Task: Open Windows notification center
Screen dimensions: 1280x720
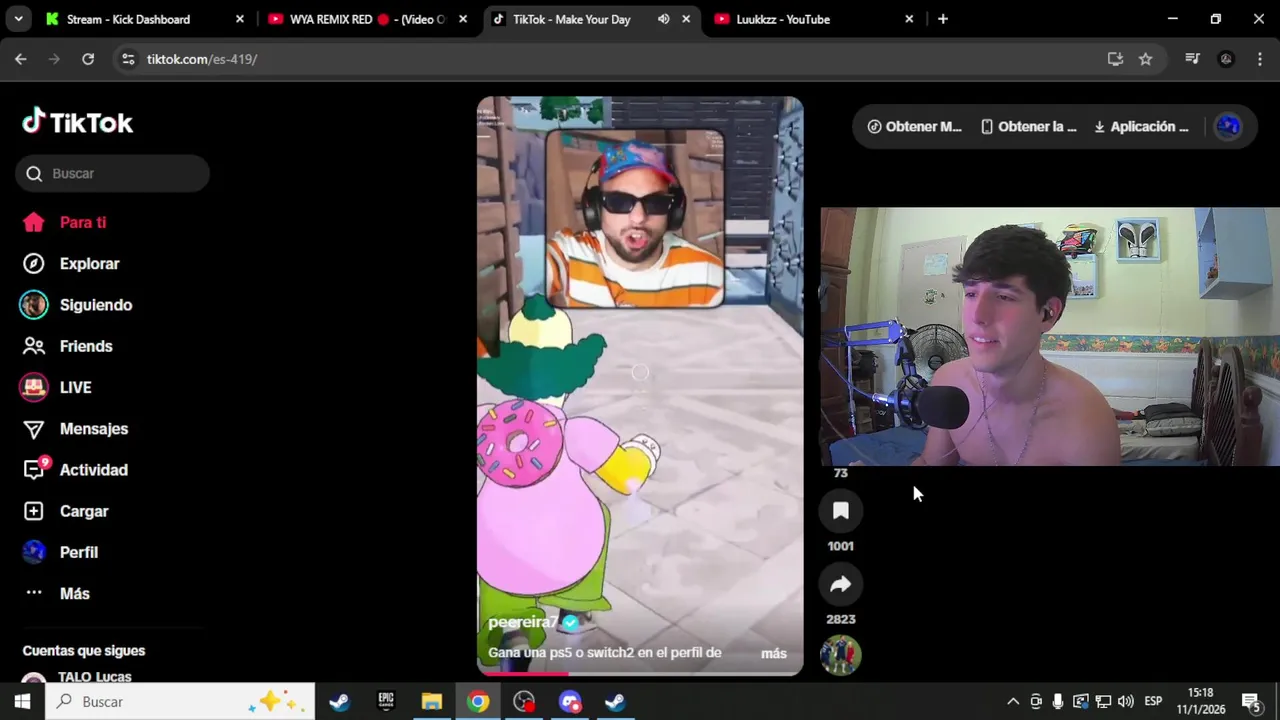Action: (x=1251, y=702)
